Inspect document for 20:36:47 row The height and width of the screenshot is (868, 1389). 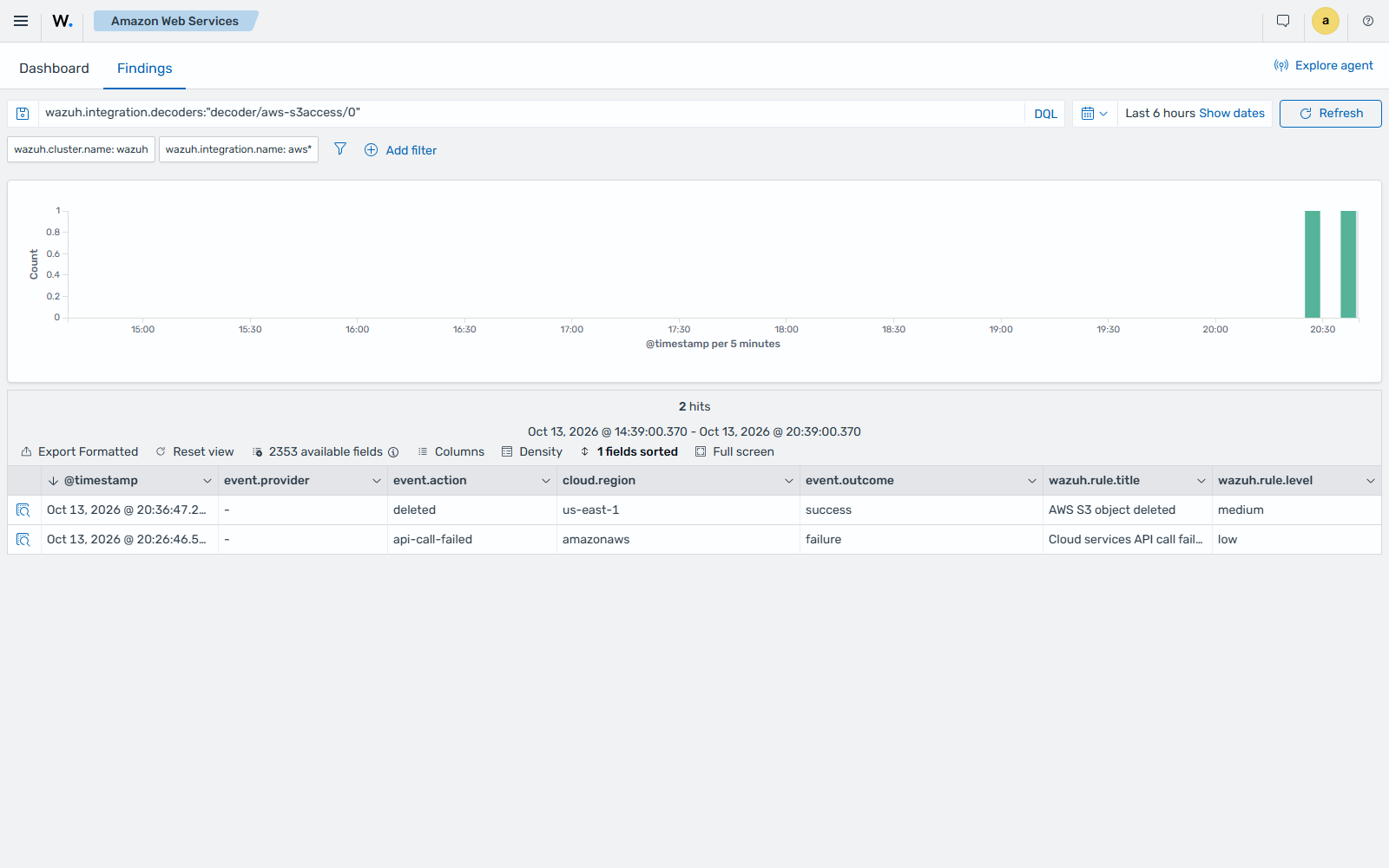click(23, 510)
